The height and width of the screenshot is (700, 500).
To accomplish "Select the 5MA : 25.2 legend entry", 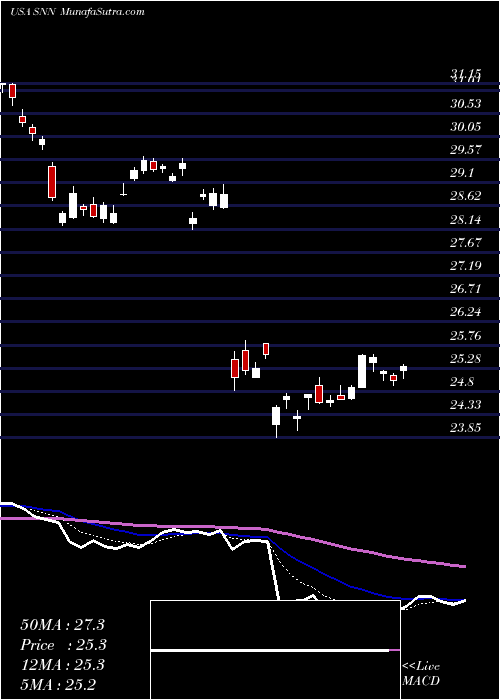I will click(58, 685).
